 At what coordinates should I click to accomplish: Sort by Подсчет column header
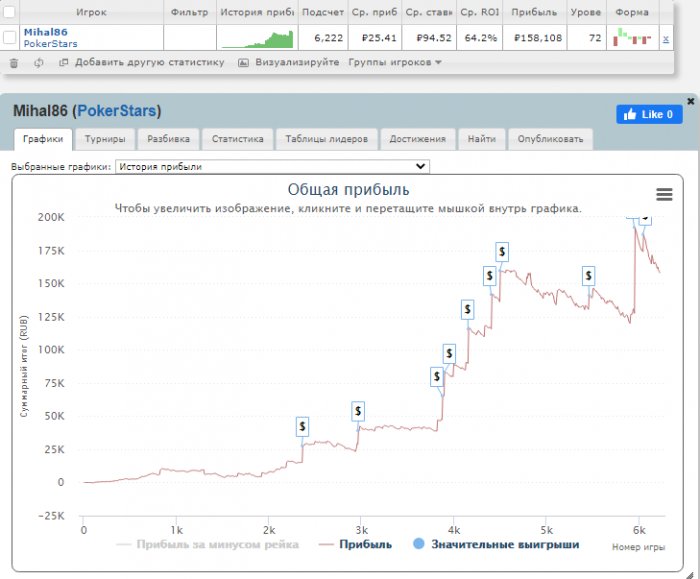[323, 12]
